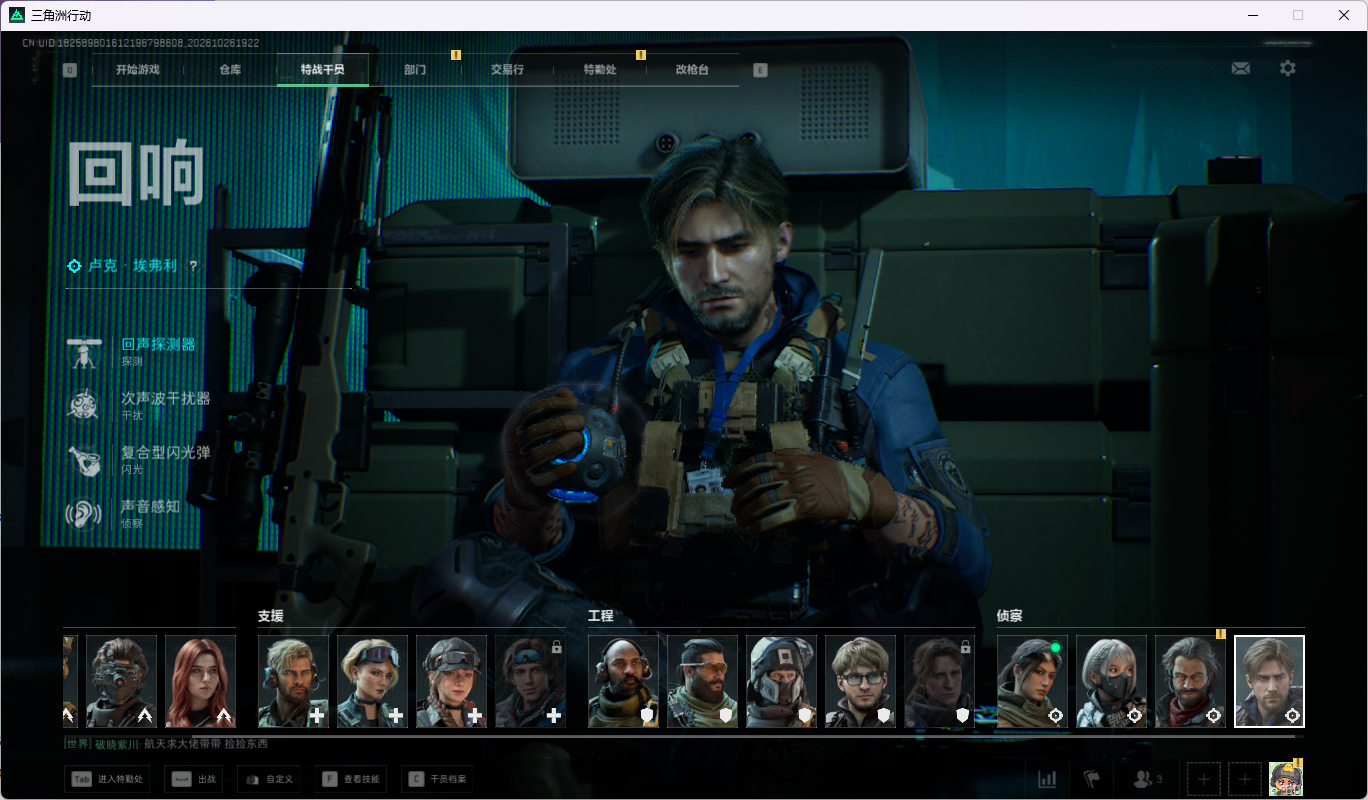Open the flag icon in bottom bar
Screen dimensions: 1368x800
(x=1092, y=779)
